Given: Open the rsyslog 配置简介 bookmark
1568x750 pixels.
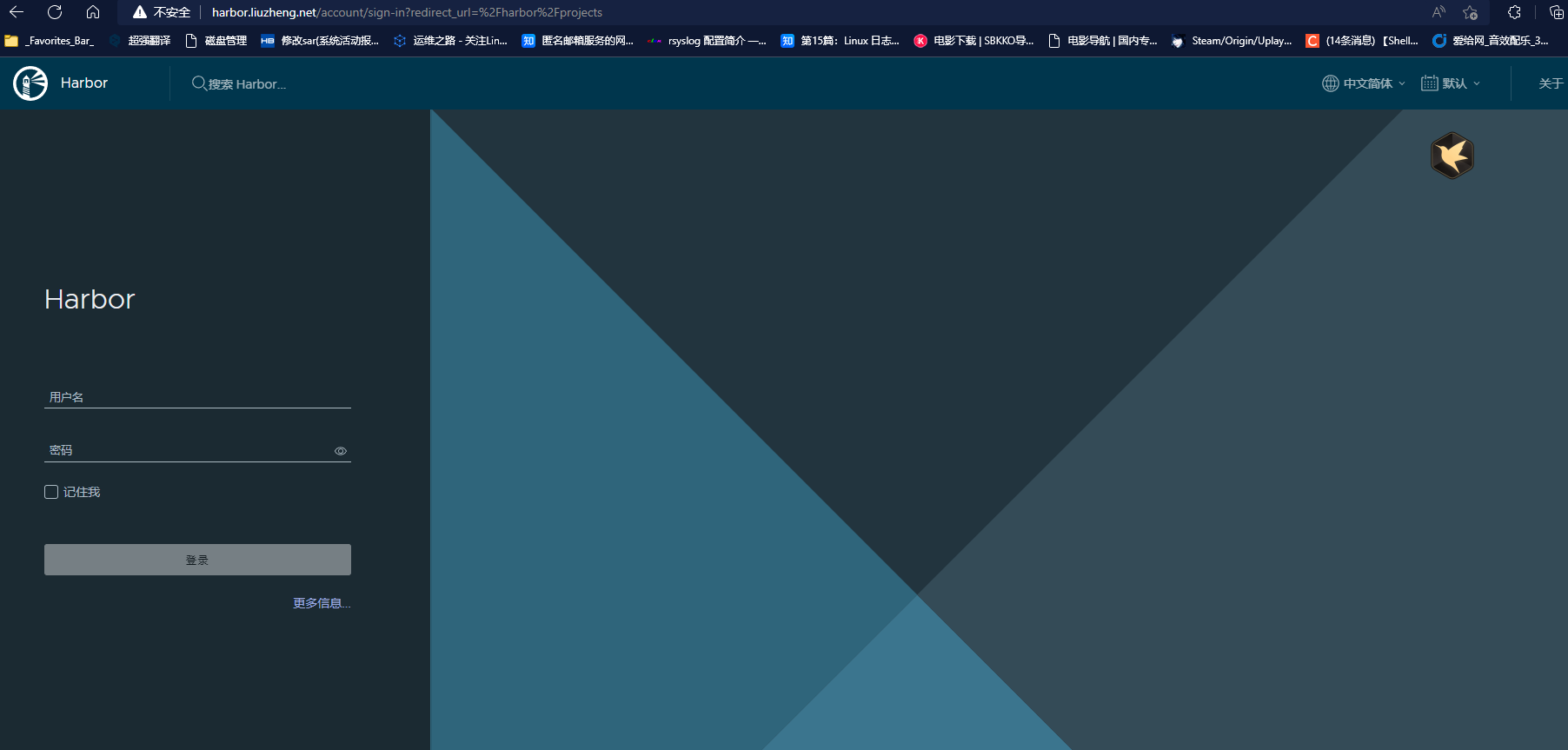Looking at the screenshot, I should pos(707,41).
